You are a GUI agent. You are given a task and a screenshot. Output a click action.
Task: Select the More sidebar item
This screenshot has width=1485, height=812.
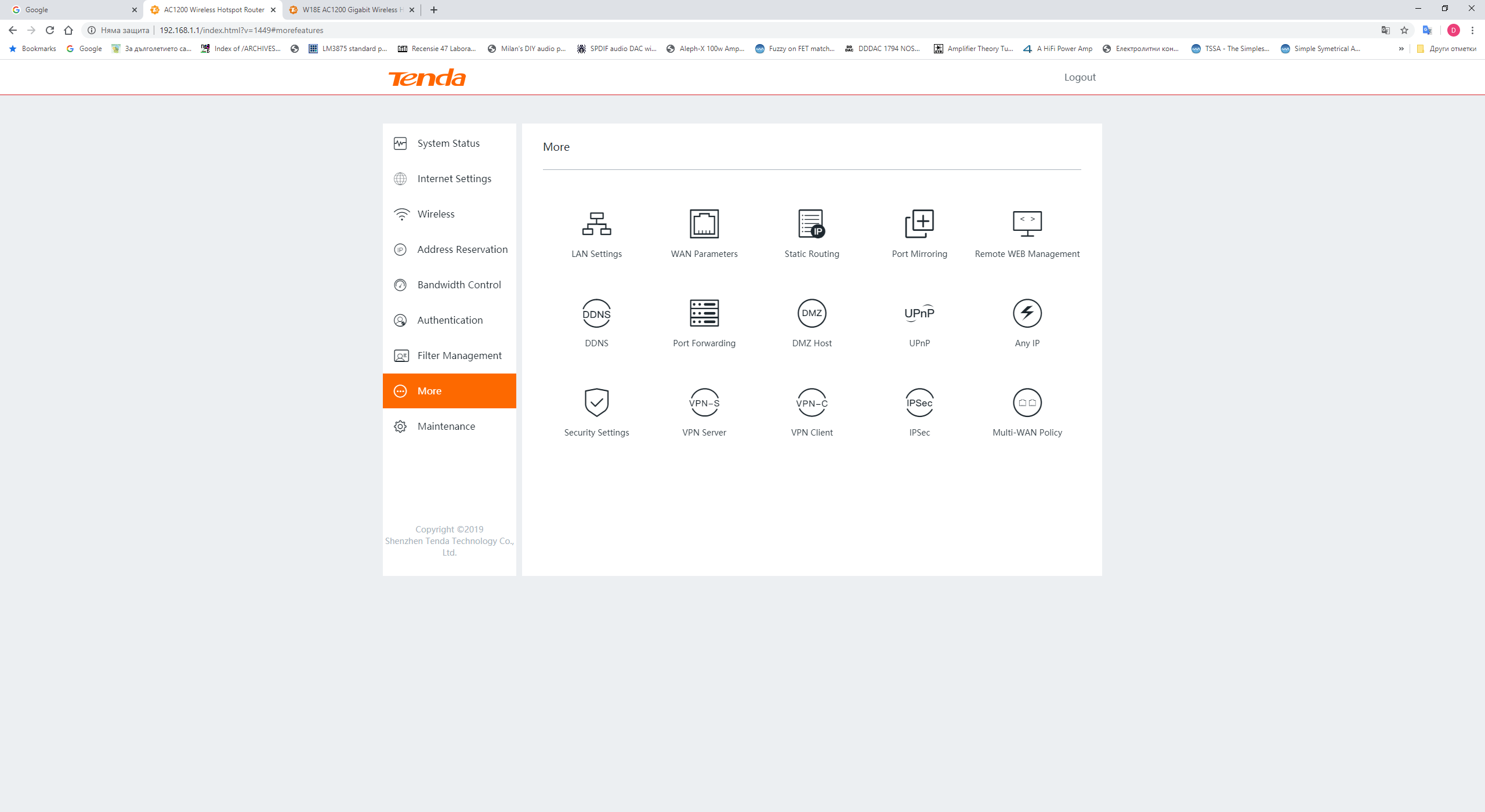pos(450,391)
